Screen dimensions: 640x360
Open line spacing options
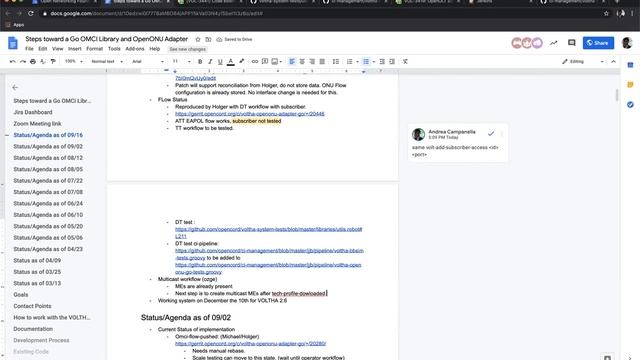point(336,62)
